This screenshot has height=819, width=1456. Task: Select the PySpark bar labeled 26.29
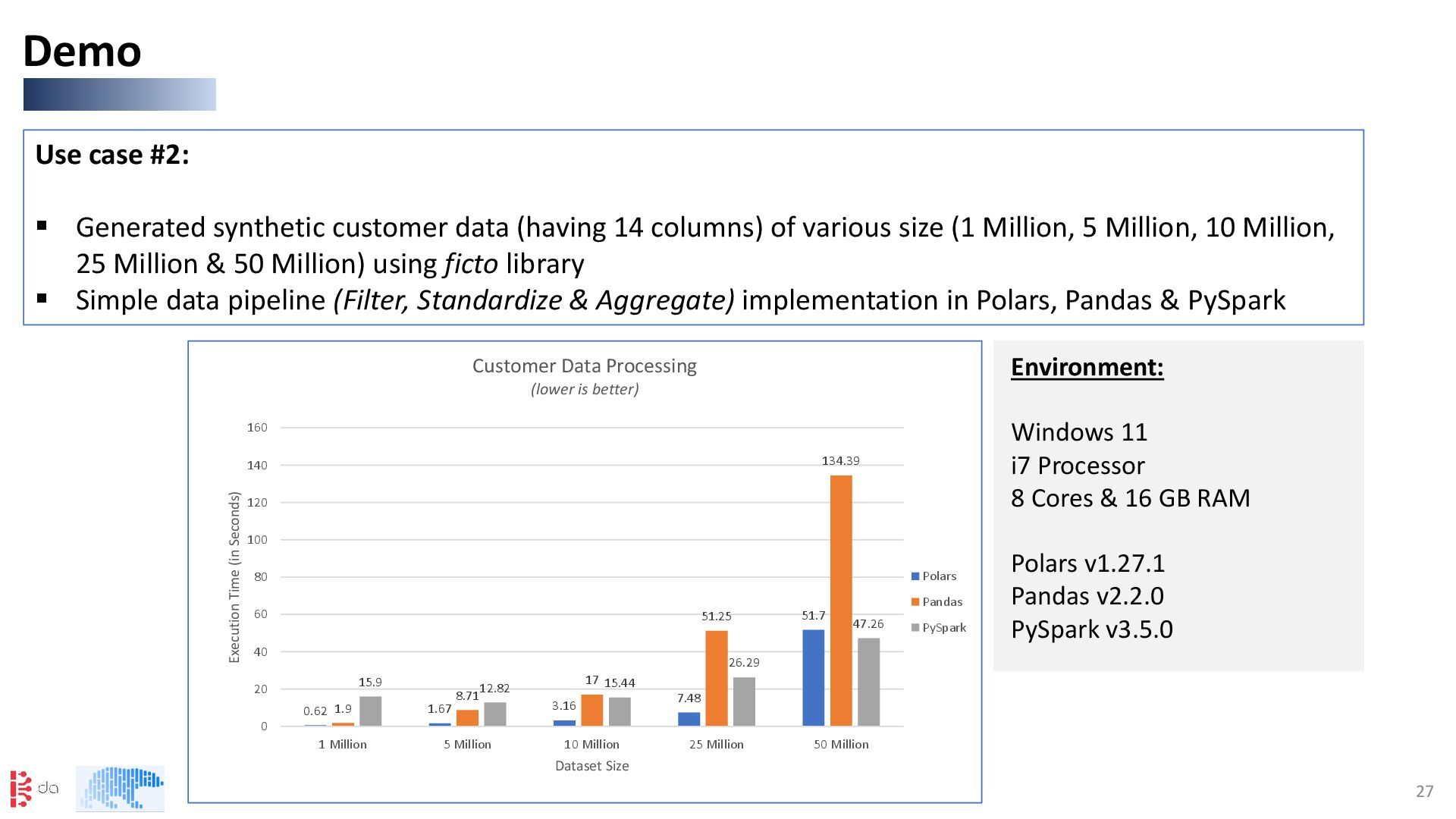[744, 701]
